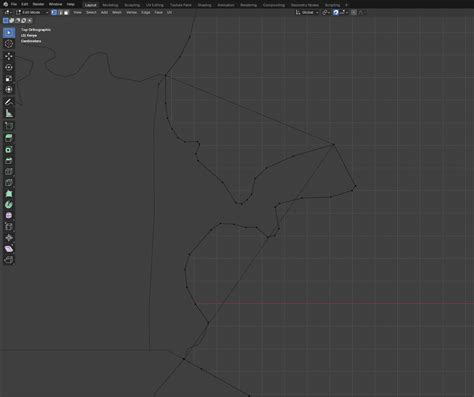
Task: Open the Face menu
Action: [x=158, y=12]
